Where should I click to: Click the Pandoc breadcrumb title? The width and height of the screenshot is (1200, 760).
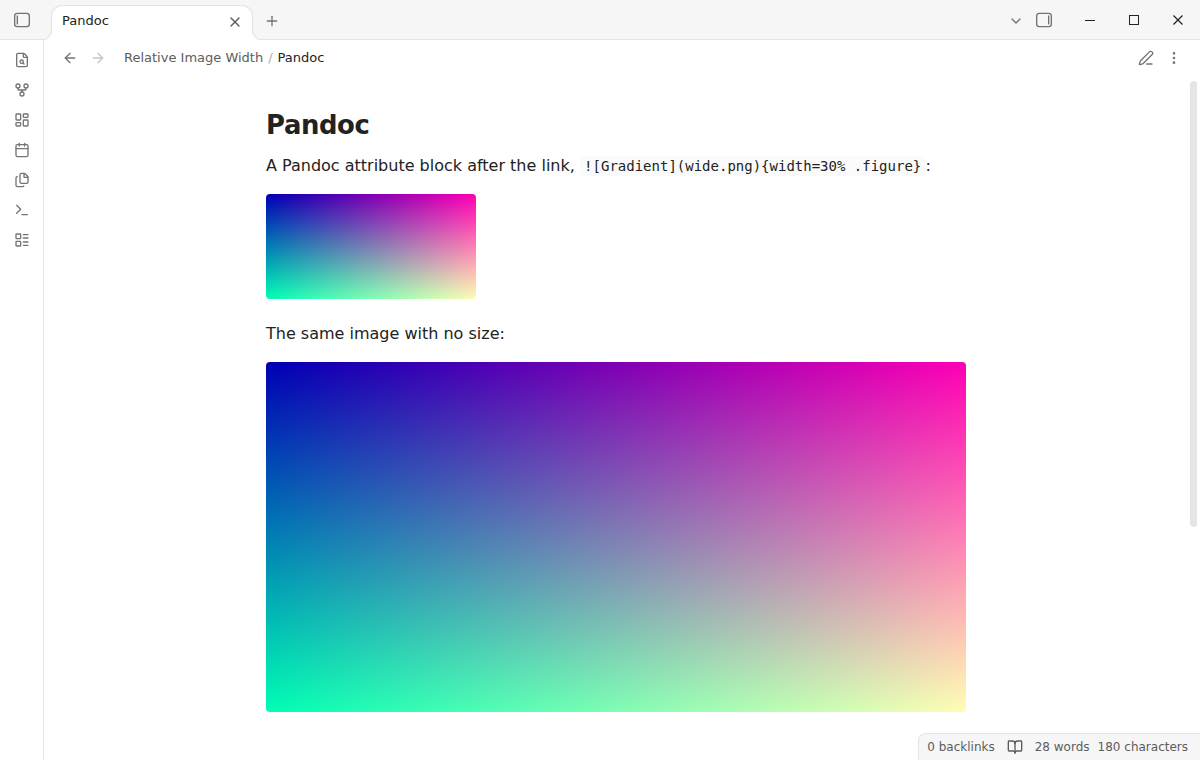point(301,58)
